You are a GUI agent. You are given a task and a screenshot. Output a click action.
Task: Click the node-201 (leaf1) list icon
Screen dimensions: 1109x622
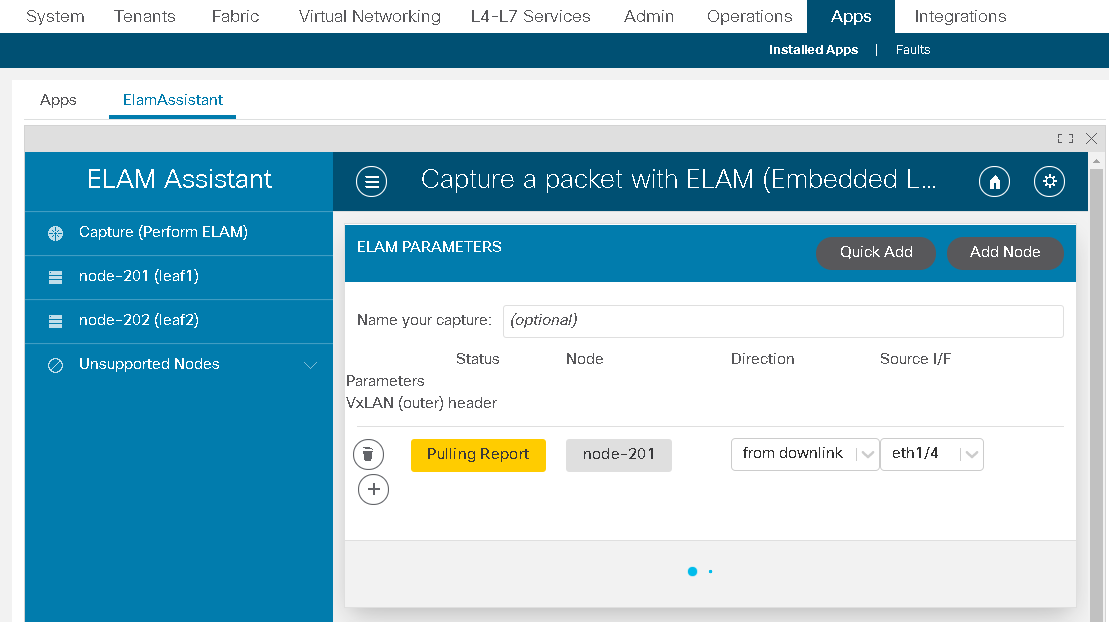pos(55,277)
